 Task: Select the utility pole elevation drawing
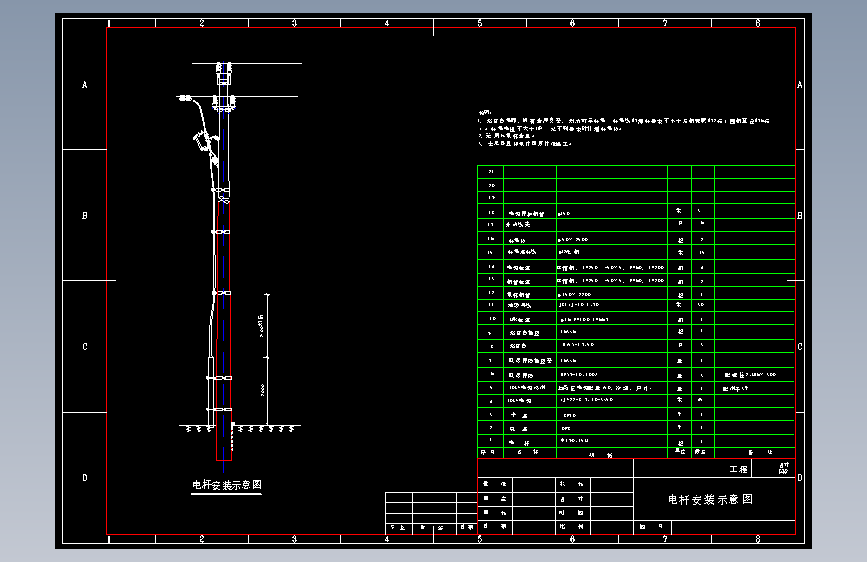tap(239, 267)
